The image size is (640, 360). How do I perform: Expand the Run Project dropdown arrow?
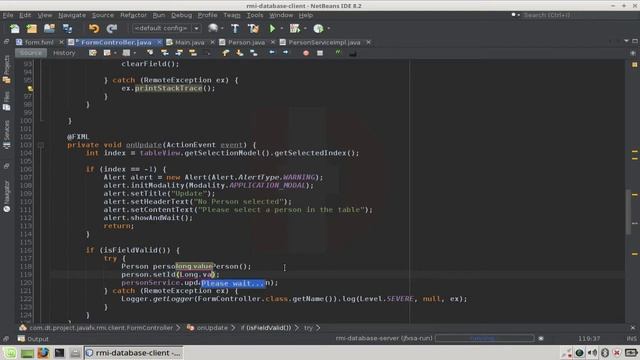pyautogui.click(x=281, y=29)
